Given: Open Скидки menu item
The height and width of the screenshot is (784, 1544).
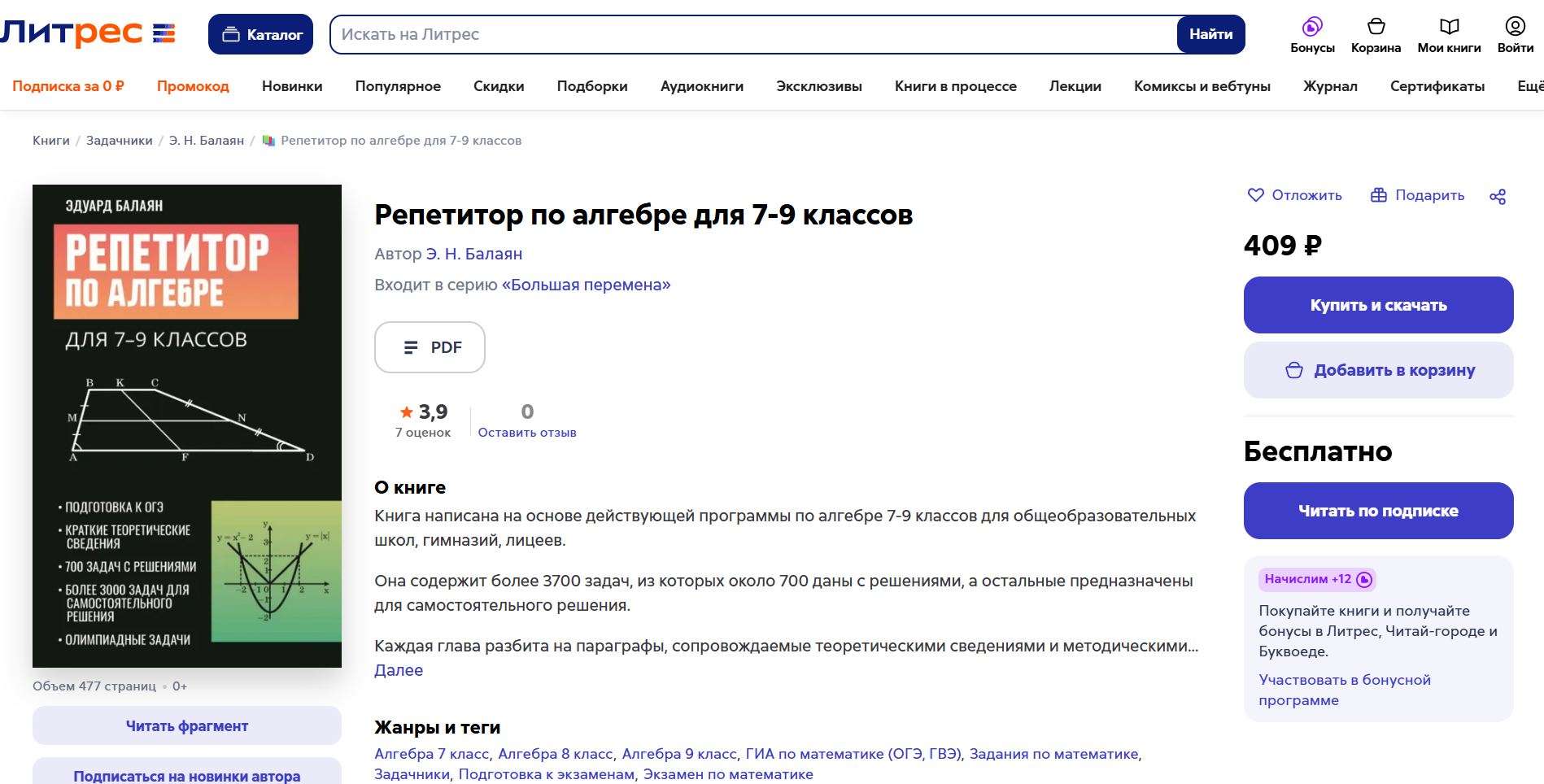Looking at the screenshot, I should pos(499,86).
